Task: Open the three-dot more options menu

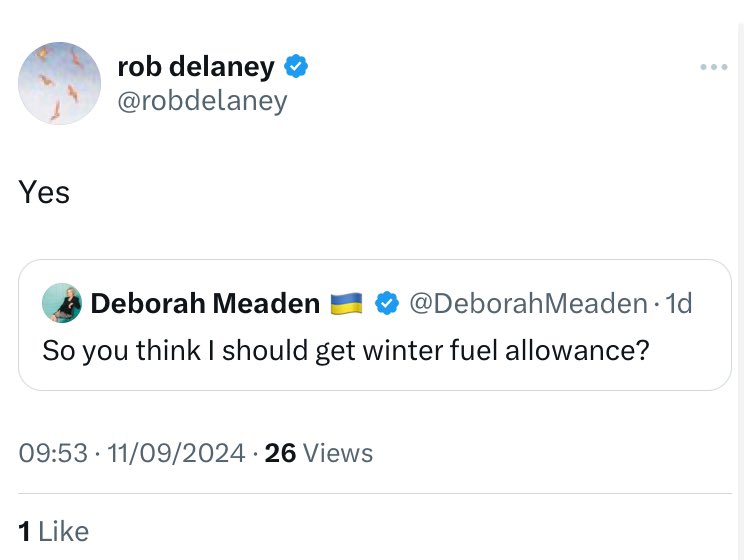Action: pyautogui.click(x=714, y=67)
